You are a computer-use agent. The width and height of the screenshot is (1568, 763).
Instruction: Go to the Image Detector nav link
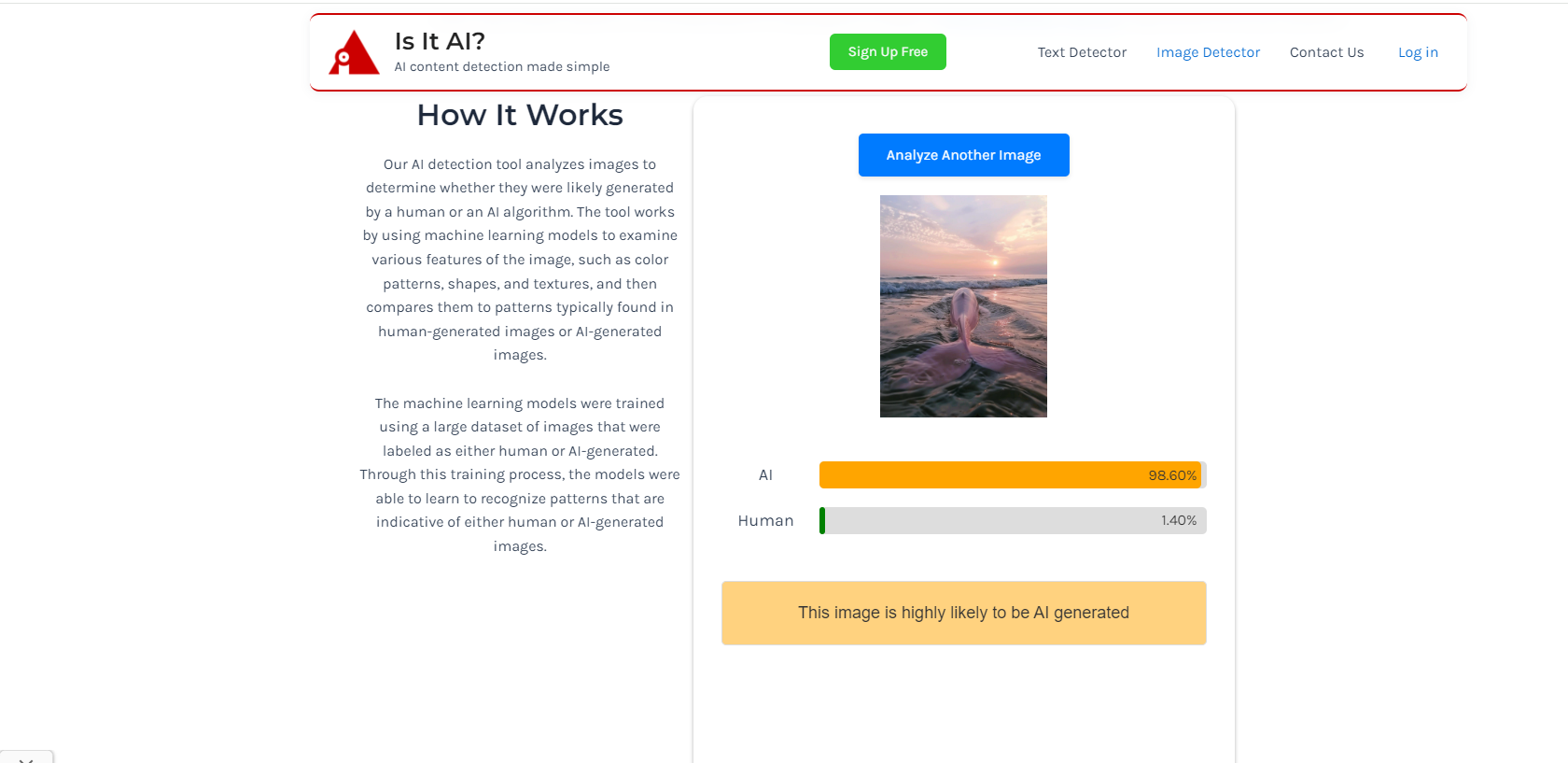[1208, 52]
